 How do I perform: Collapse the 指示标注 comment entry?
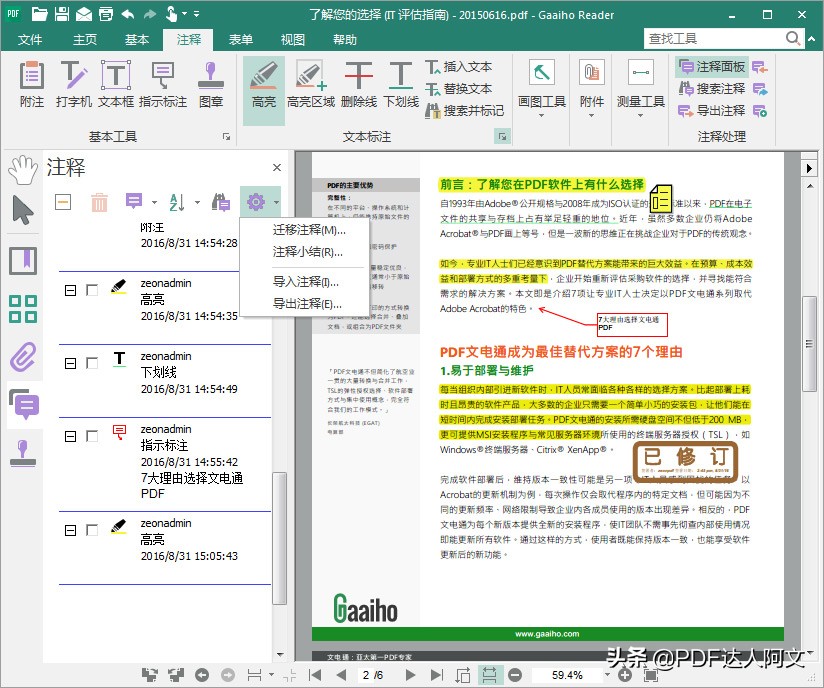click(x=70, y=436)
